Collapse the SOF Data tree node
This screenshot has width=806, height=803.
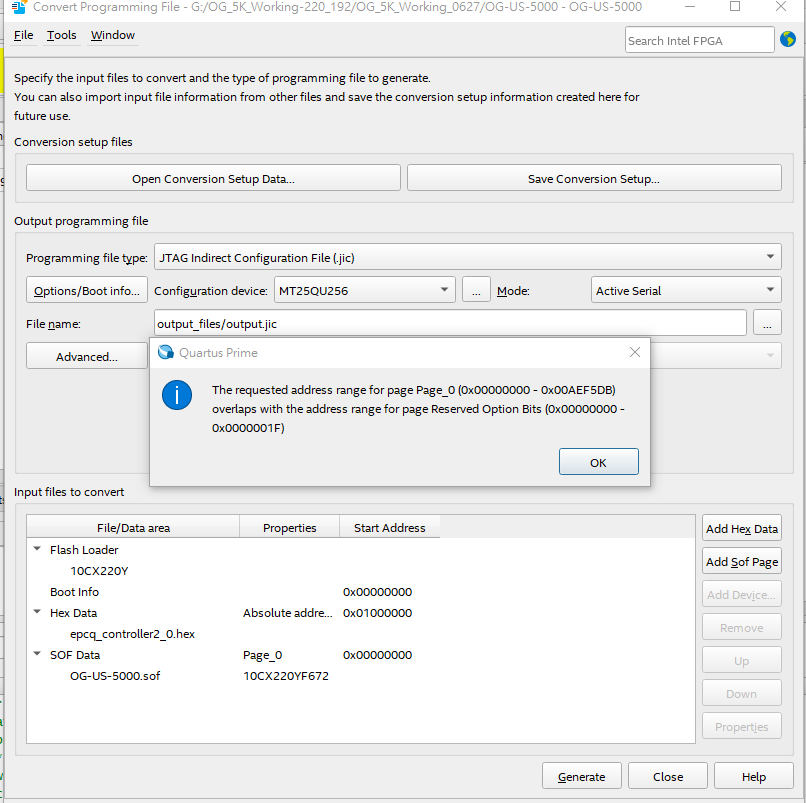tap(37, 654)
